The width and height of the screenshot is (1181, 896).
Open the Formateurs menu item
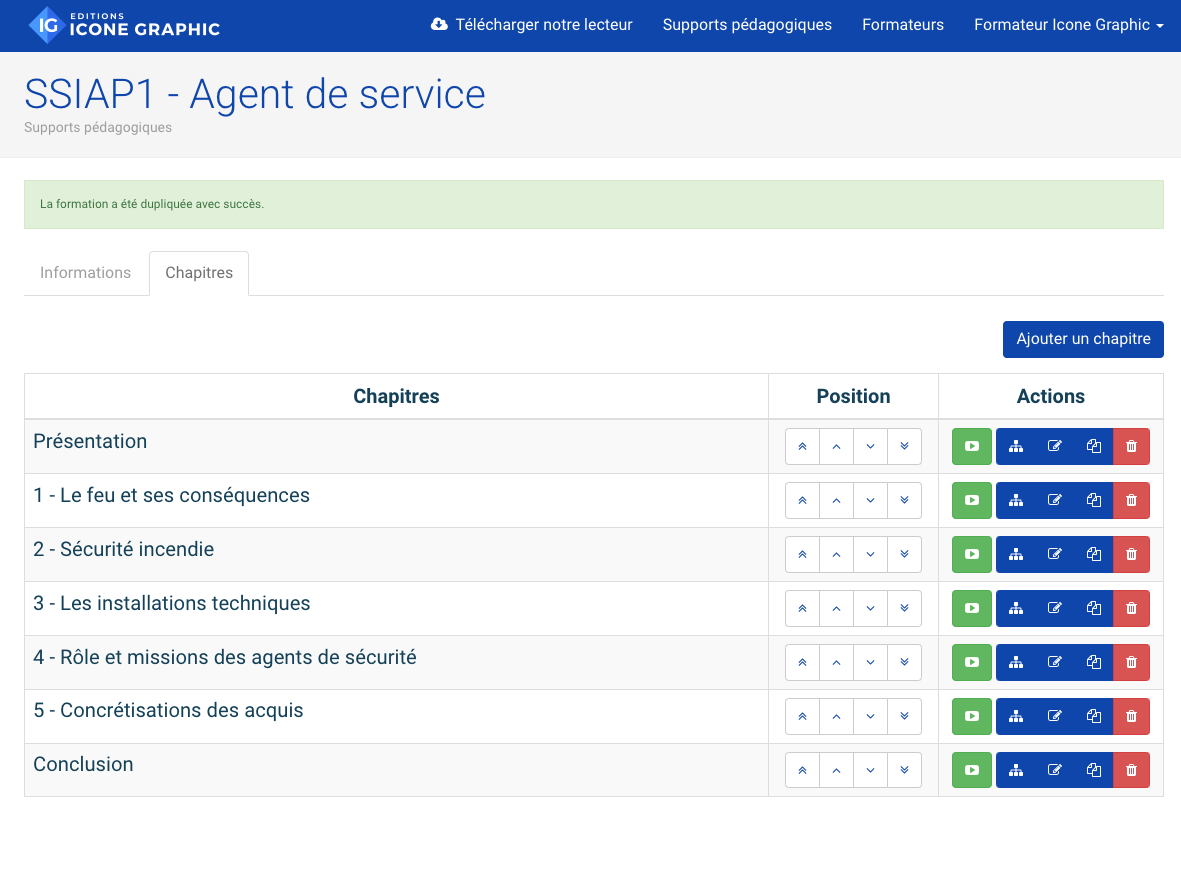point(903,25)
